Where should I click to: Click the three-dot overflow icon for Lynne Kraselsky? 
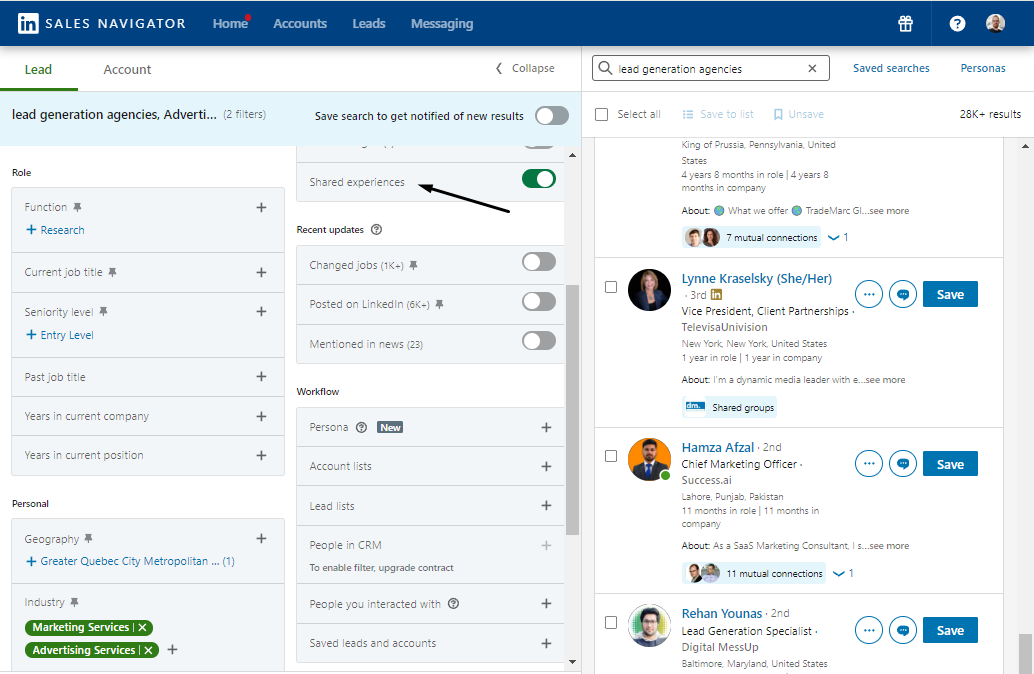[x=868, y=293]
